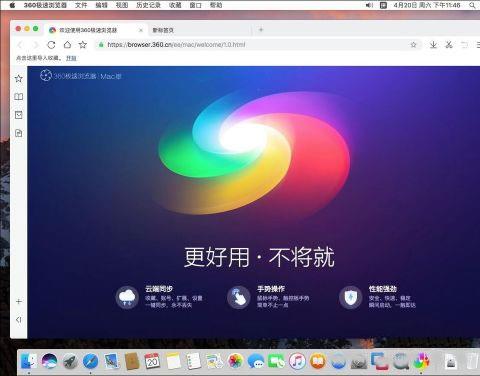The image size is (480, 376).
Task: Add a sidebar item with plus icon
Action: (x=19, y=302)
